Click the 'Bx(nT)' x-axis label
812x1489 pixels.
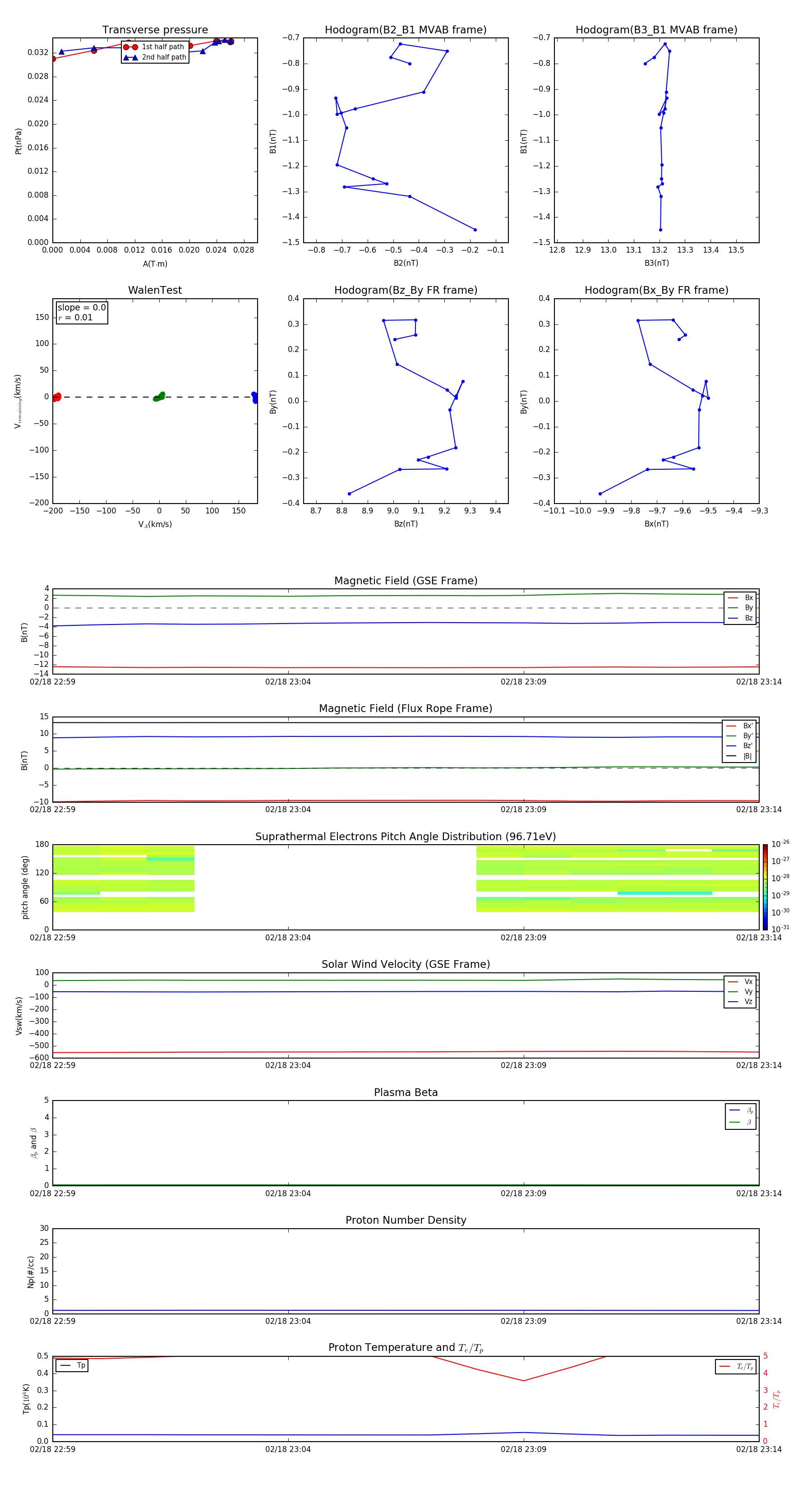656,524
